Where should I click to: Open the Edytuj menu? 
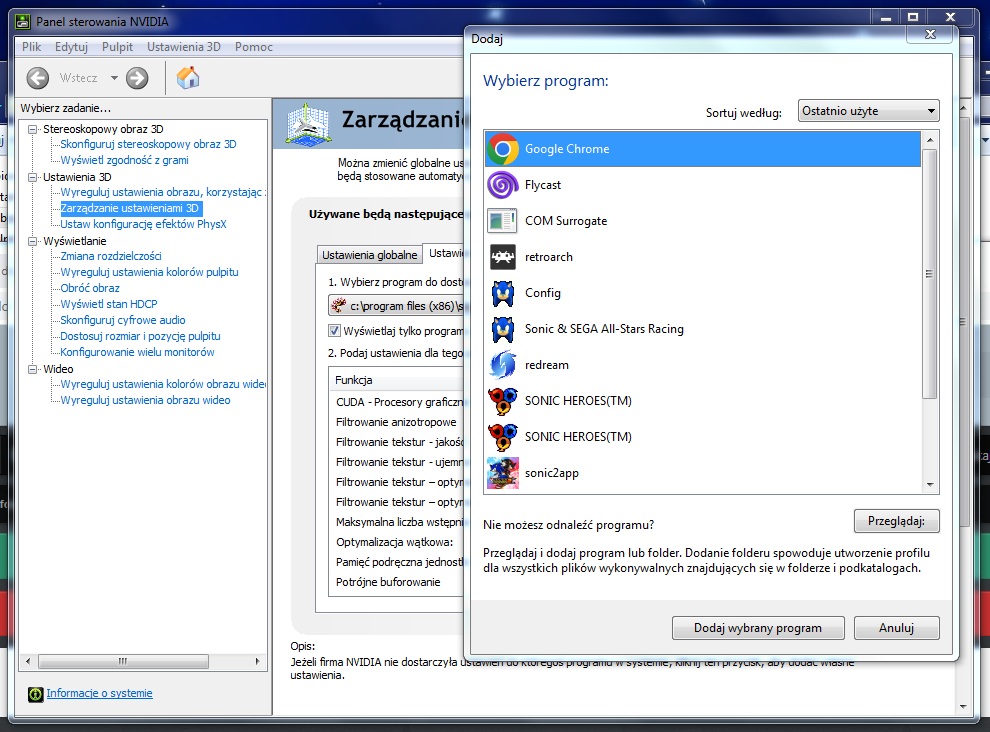71,47
